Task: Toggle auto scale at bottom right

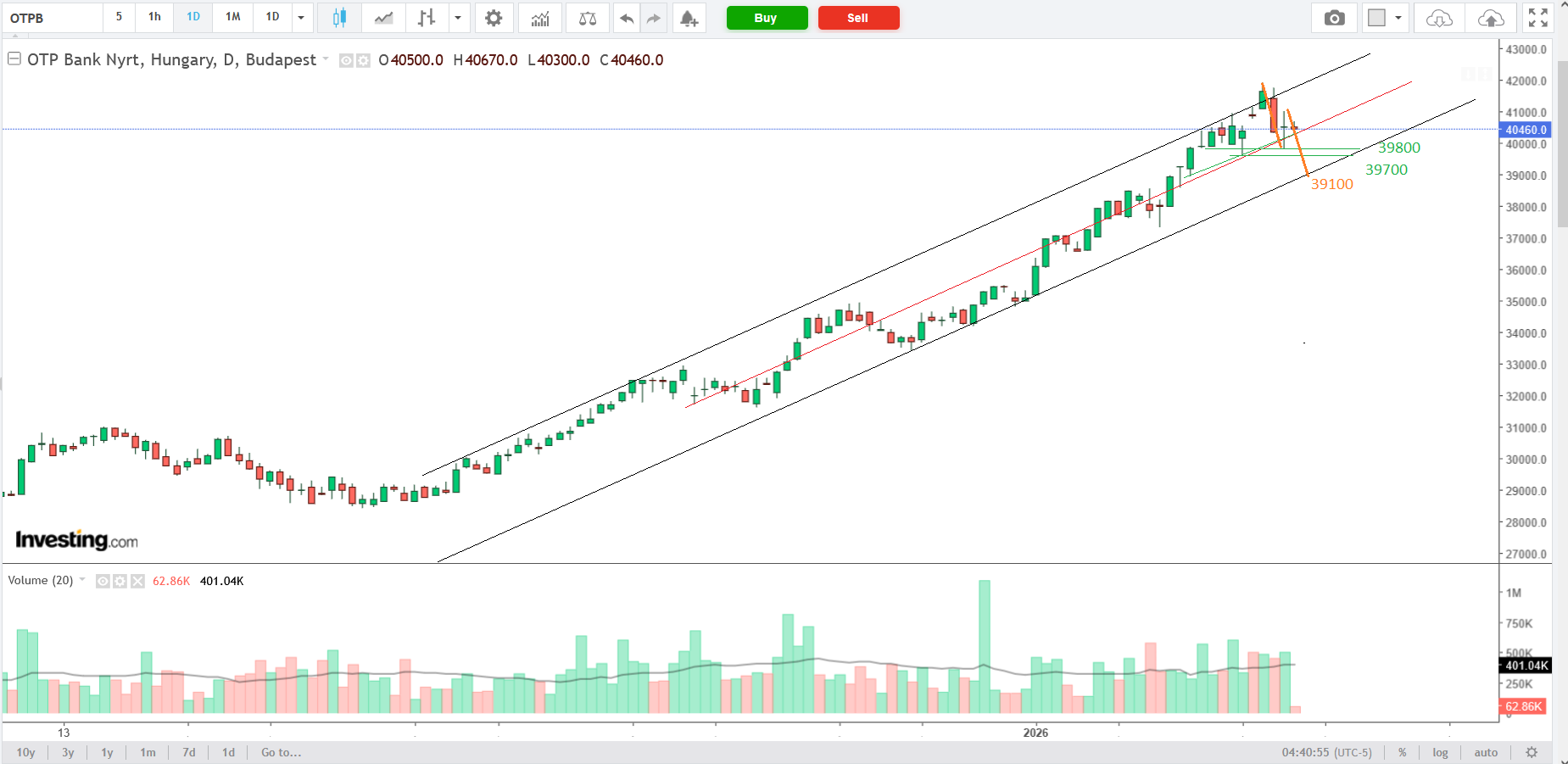Action: [x=1486, y=752]
